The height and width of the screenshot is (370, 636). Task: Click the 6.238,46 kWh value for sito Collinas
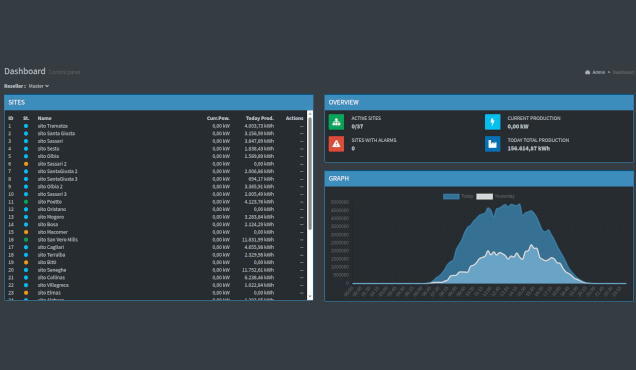click(x=259, y=278)
